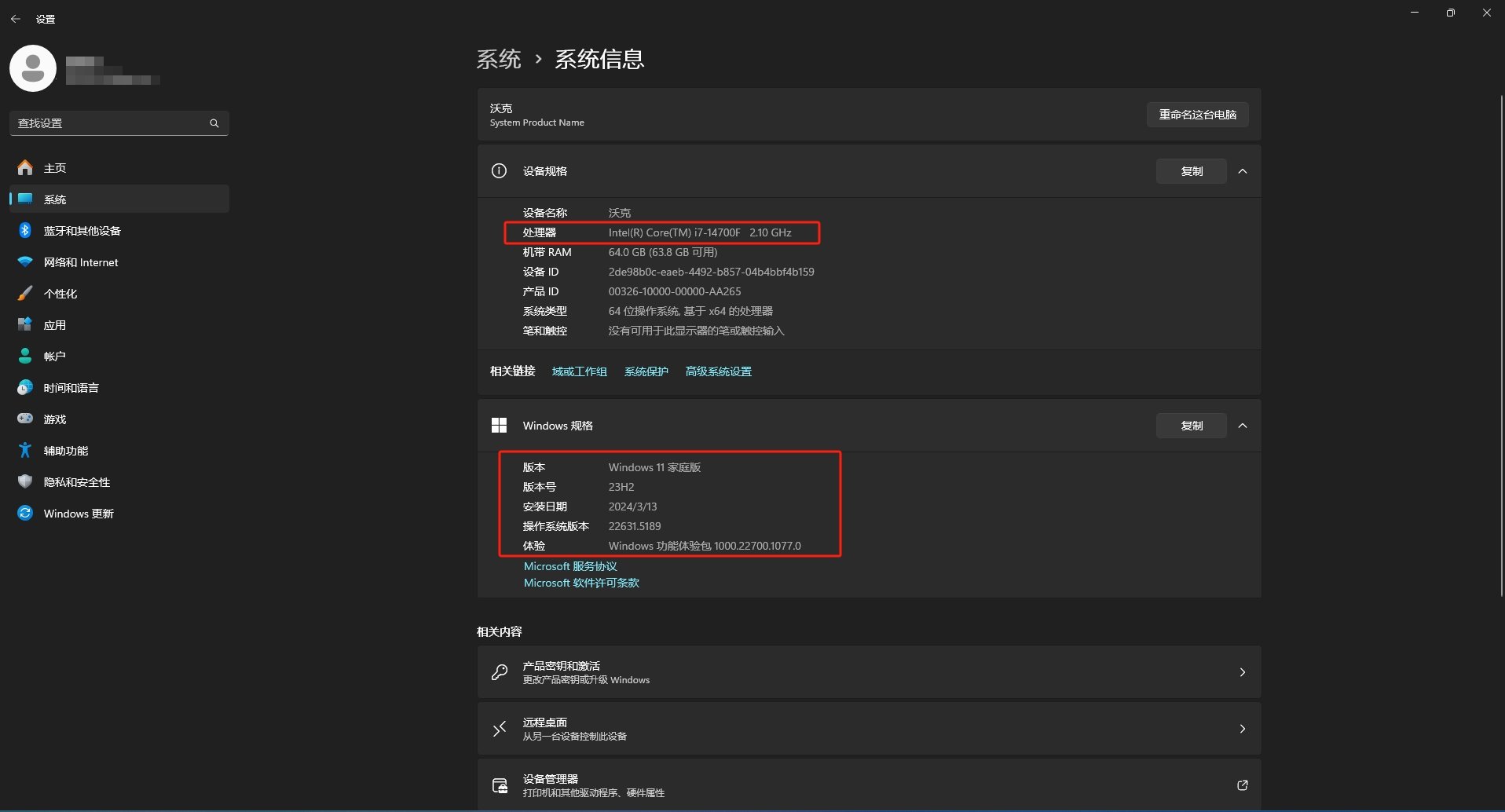Open 设备管理器 via its external link icon
This screenshot has height=812, width=1505.
tap(1242, 785)
